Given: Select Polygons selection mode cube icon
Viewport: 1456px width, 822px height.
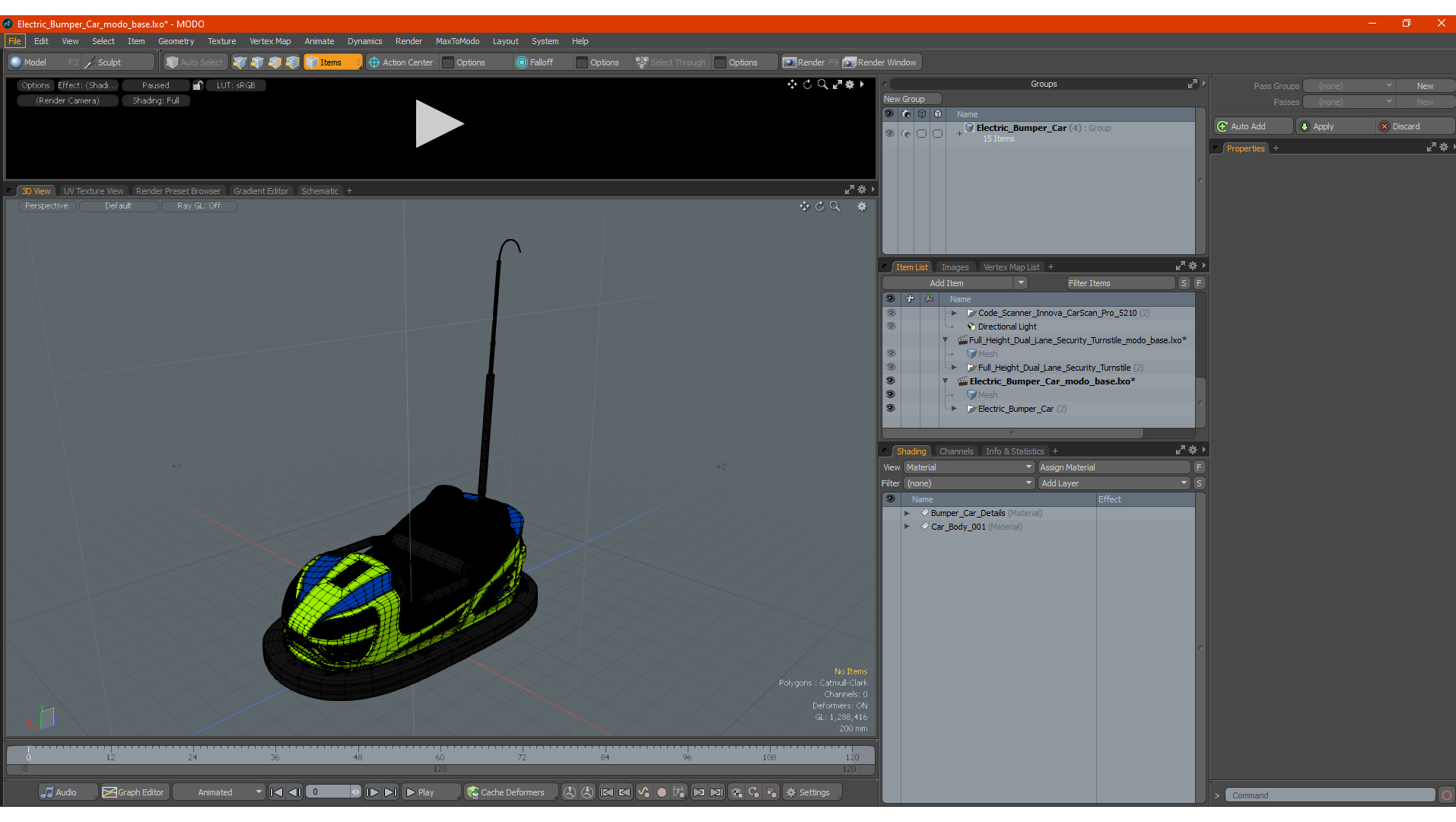Looking at the screenshot, I should 275,62.
